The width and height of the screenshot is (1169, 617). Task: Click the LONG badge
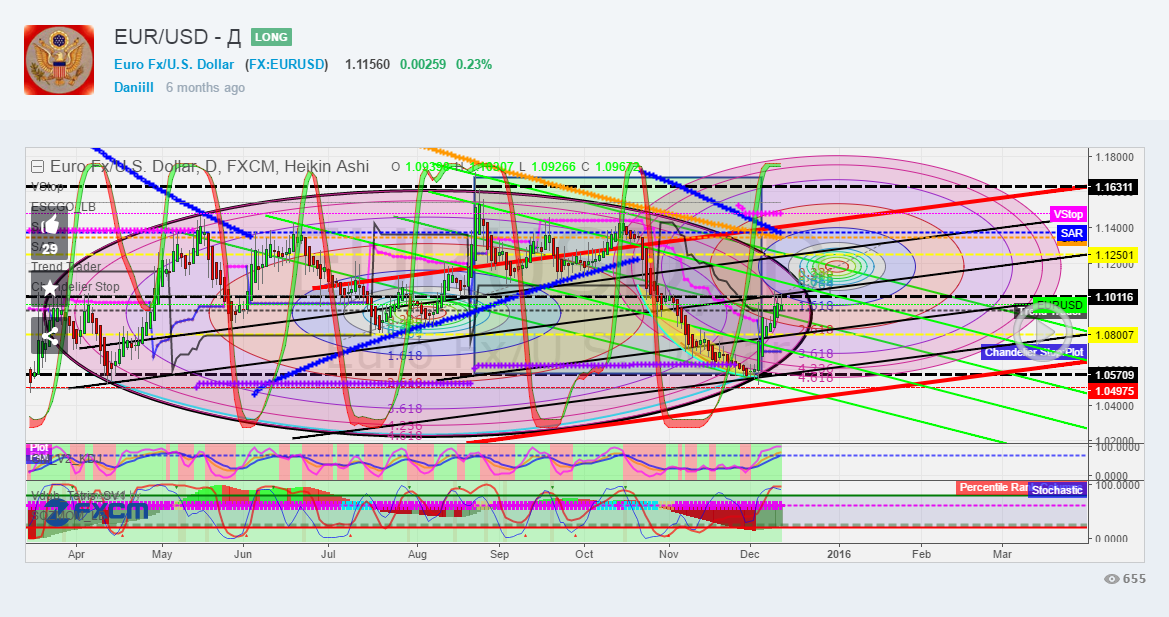click(x=271, y=37)
